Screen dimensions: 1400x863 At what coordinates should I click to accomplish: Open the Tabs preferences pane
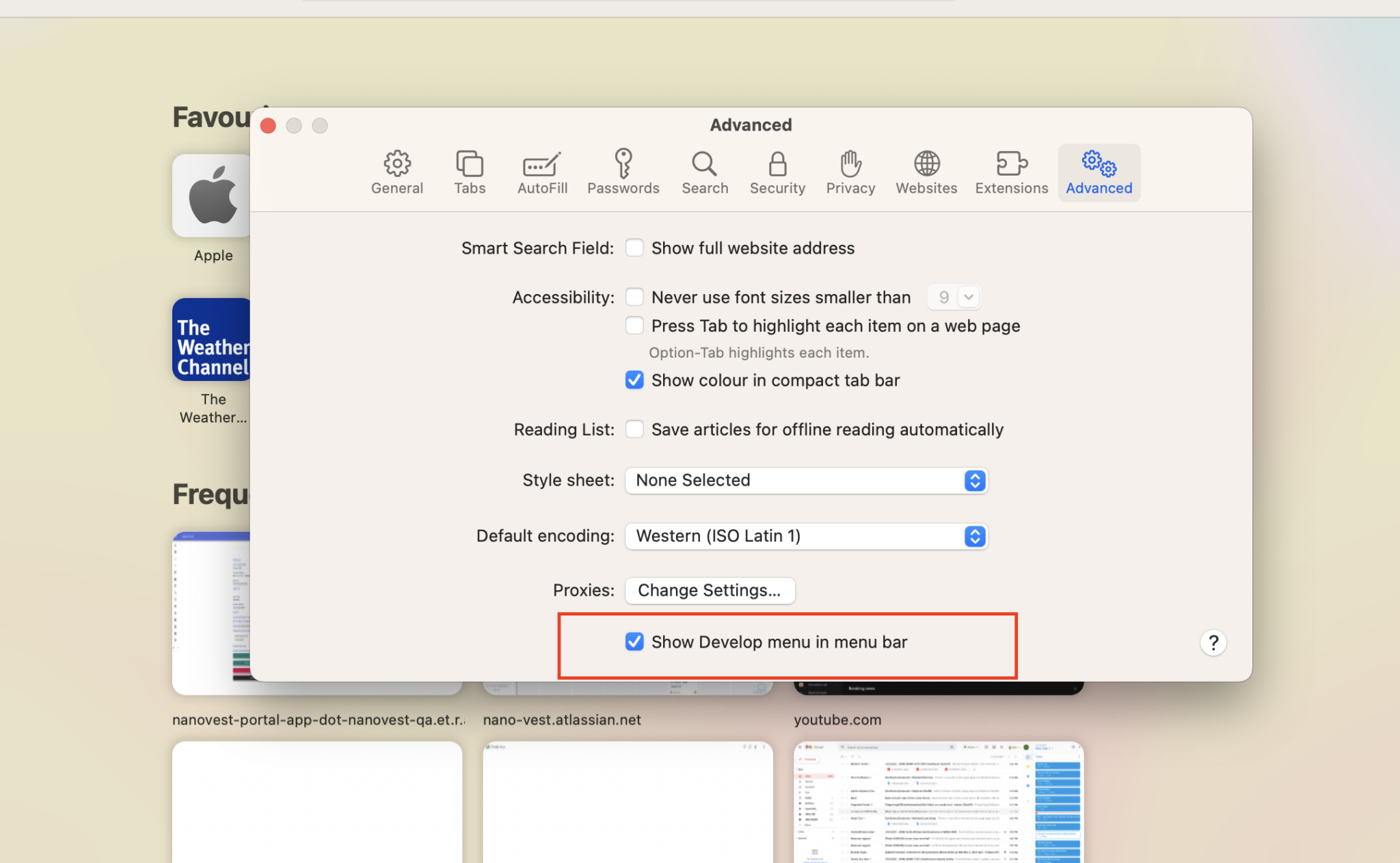click(x=469, y=172)
